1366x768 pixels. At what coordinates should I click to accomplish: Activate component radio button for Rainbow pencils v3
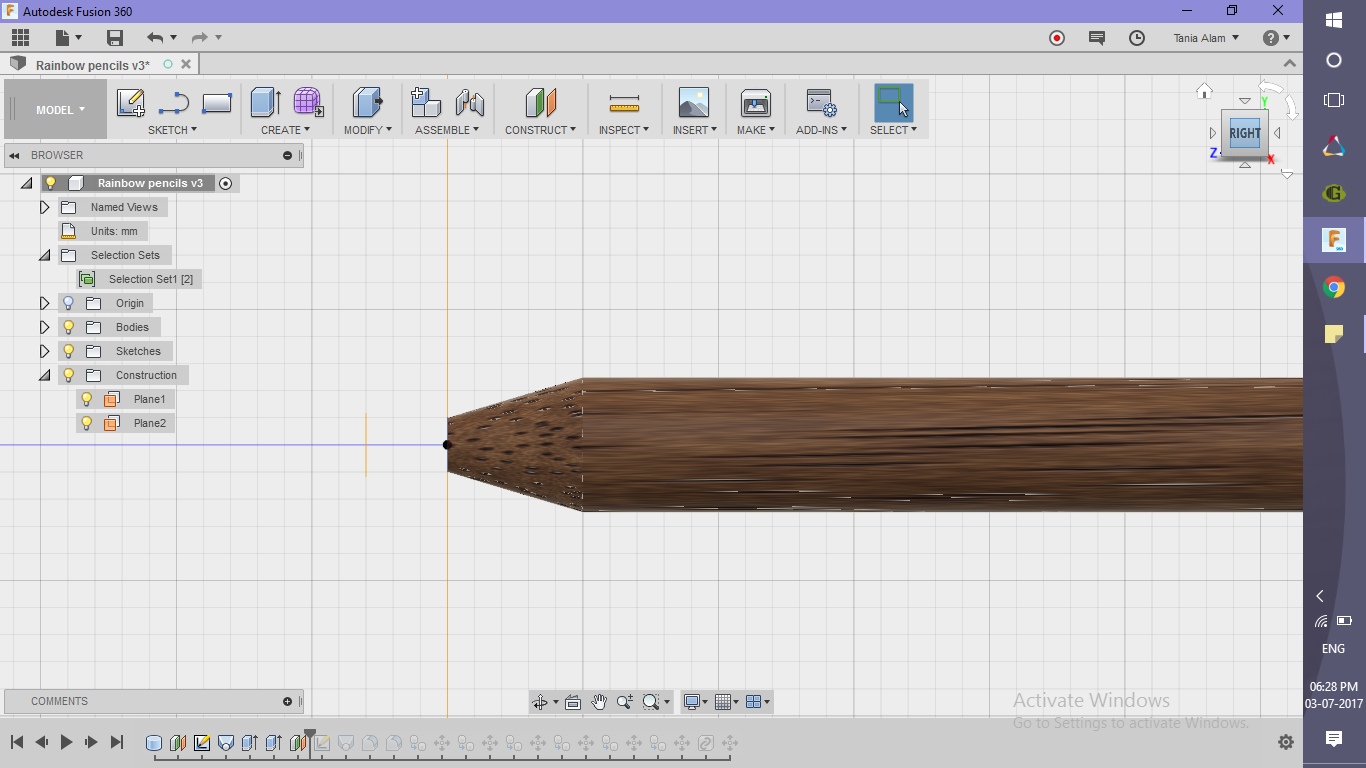point(226,183)
